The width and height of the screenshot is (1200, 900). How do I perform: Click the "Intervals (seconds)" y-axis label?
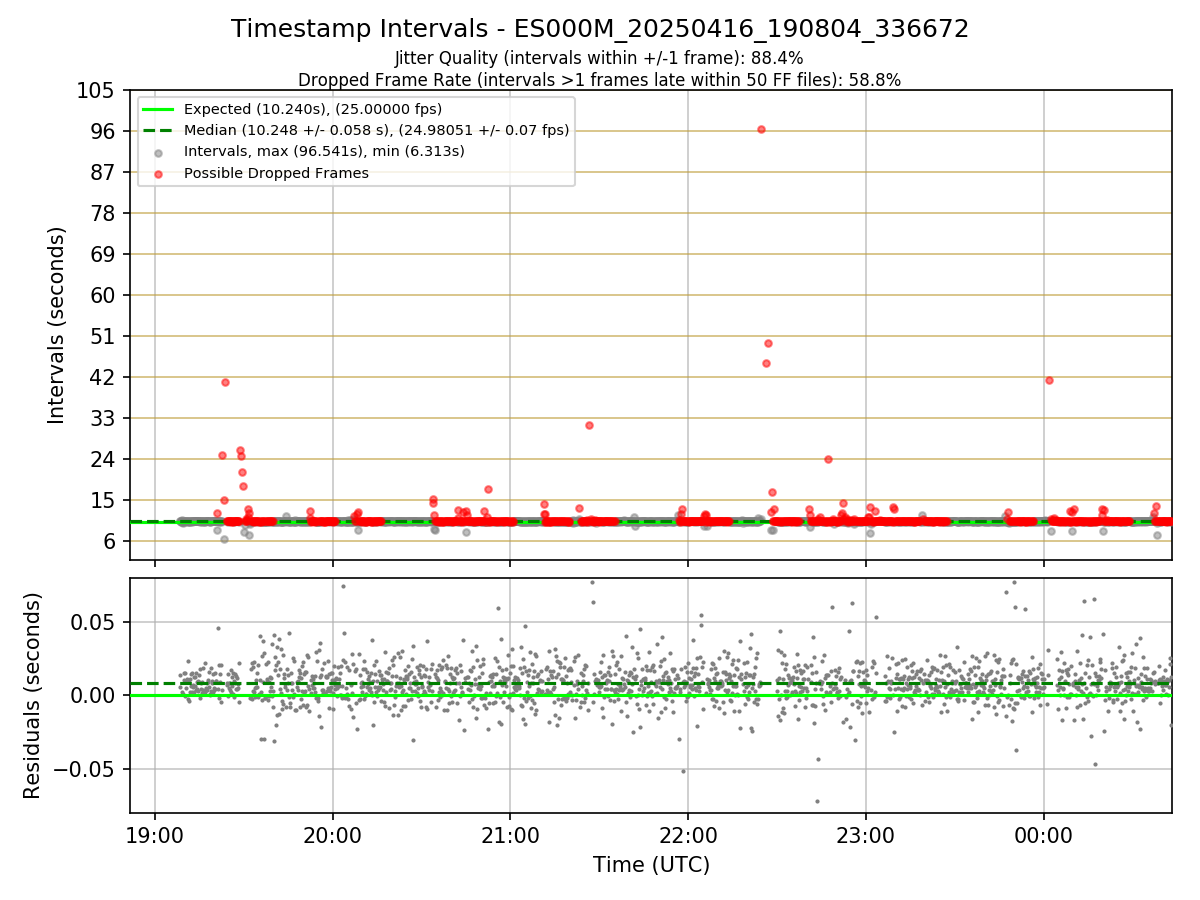click(x=57, y=325)
